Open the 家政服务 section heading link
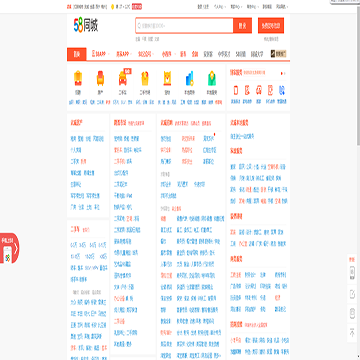The image size is (360, 360). coord(236,151)
